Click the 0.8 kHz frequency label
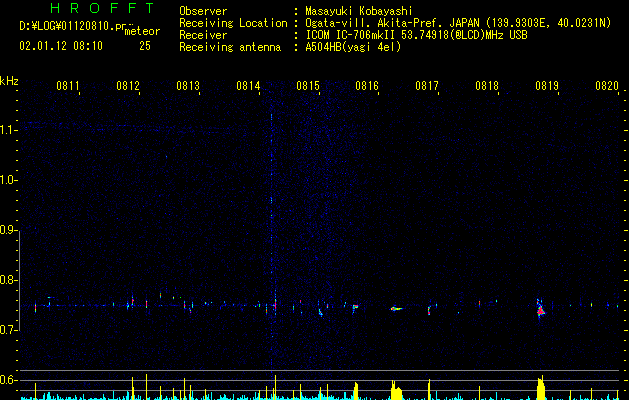 pos(9,280)
